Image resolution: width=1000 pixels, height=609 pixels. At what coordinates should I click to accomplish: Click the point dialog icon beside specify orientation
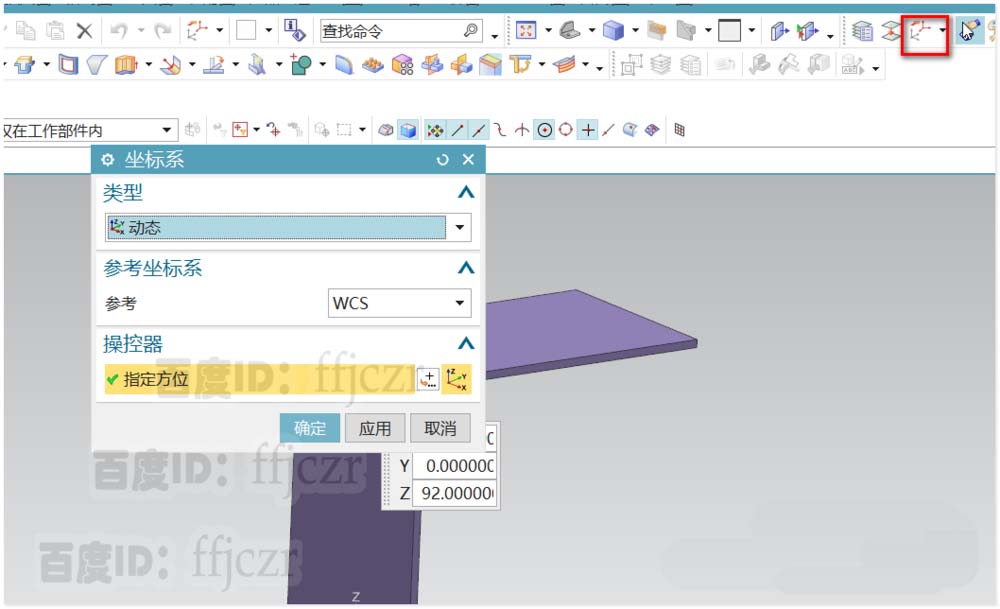click(429, 379)
